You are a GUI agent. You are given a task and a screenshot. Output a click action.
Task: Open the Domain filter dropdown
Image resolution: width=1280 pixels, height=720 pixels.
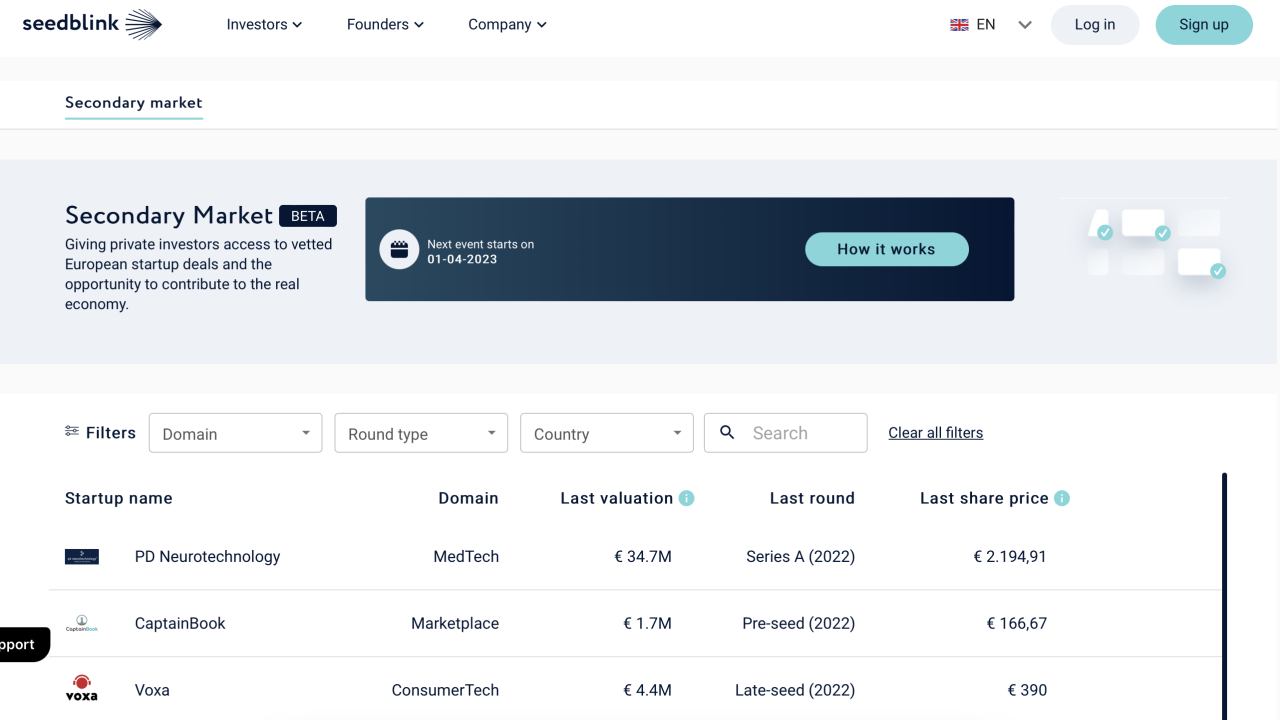pos(235,432)
